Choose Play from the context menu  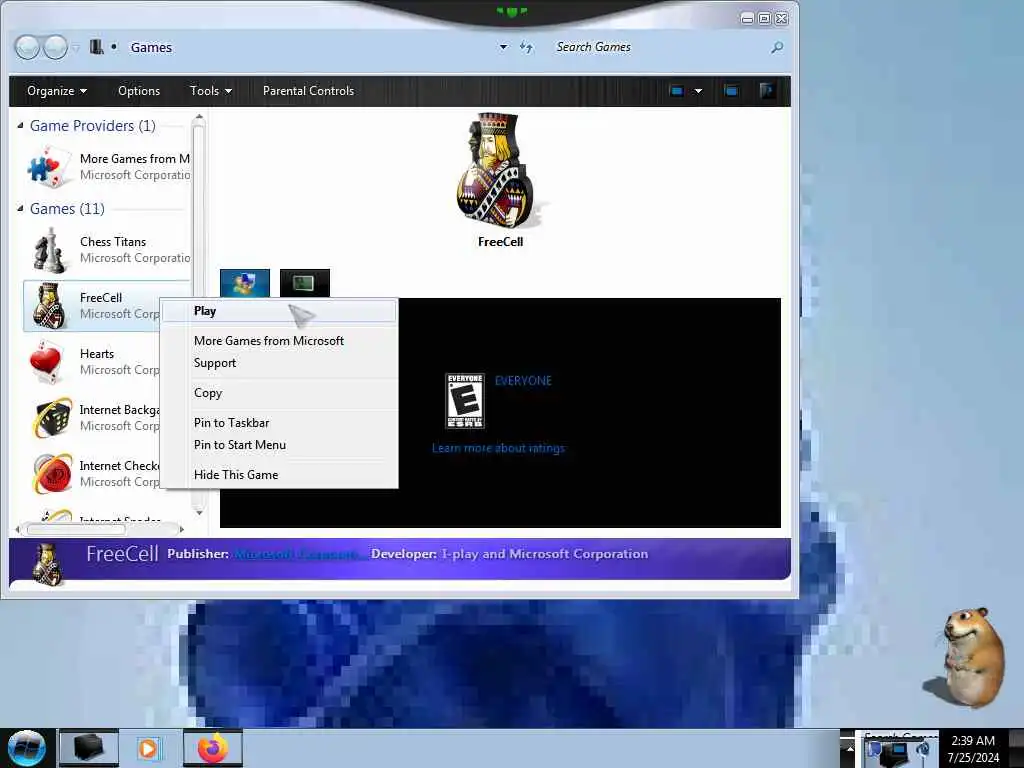[x=279, y=311]
